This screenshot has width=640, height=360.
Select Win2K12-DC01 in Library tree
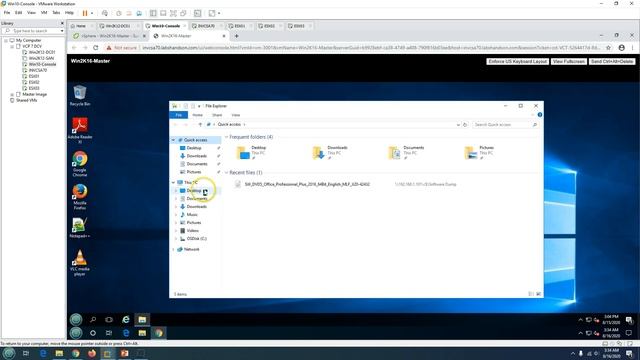click(x=42, y=52)
